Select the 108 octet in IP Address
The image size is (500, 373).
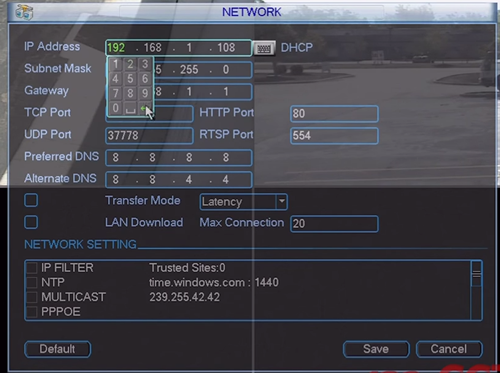point(226,48)
